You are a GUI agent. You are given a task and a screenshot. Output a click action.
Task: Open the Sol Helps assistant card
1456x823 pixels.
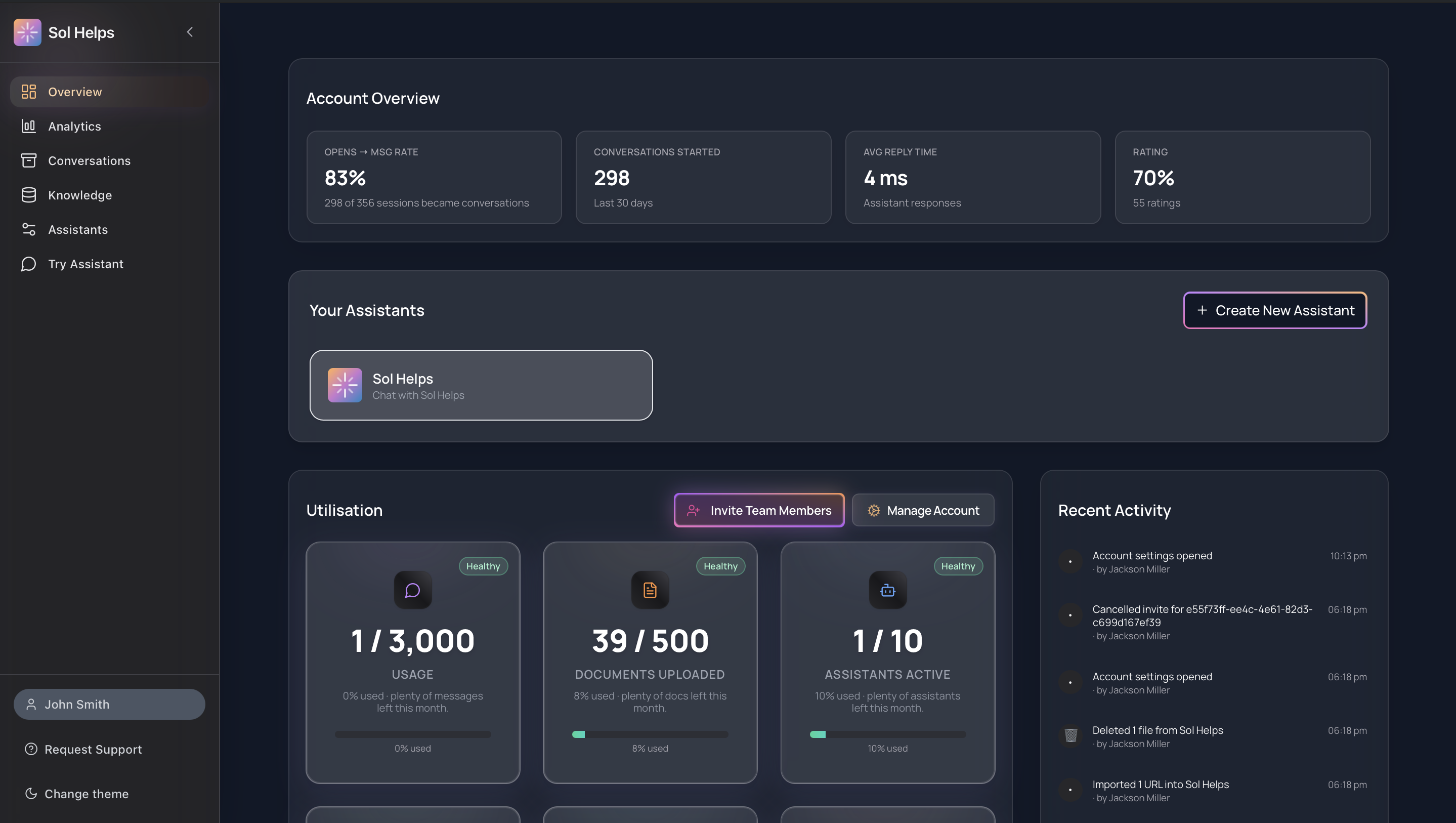481,385
